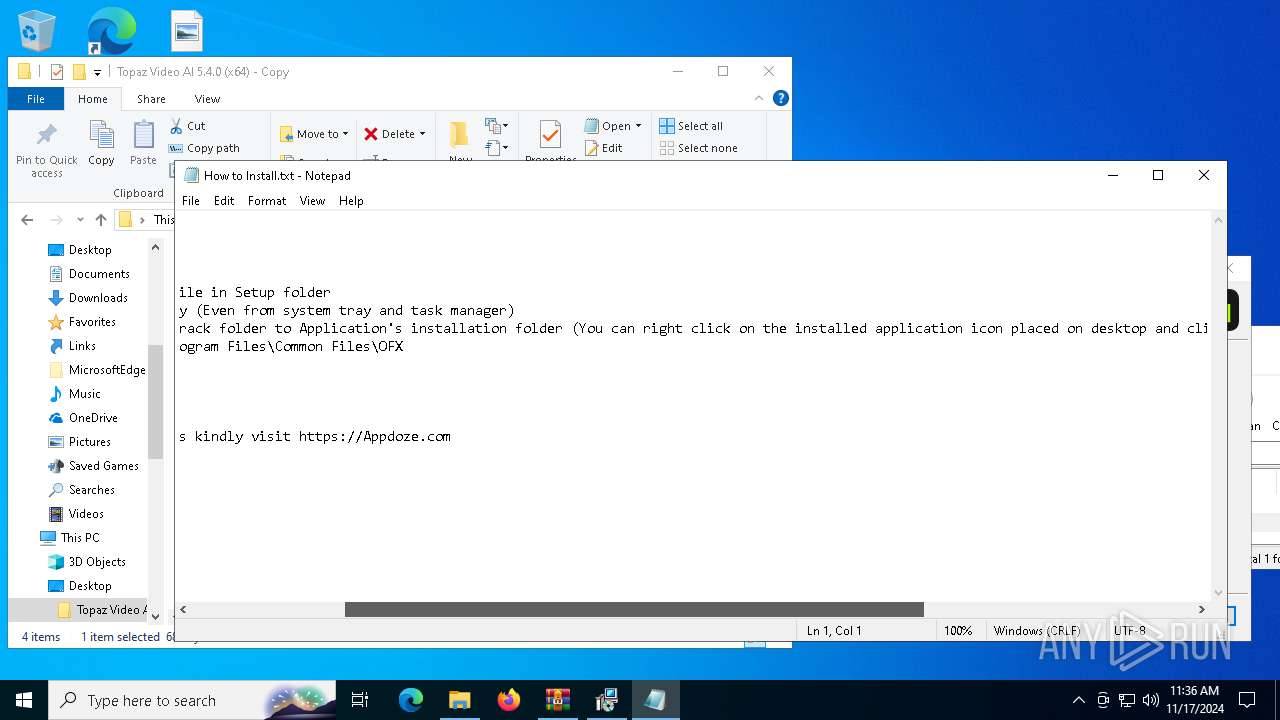Select Downloads in navigation pane

(97, 298)
